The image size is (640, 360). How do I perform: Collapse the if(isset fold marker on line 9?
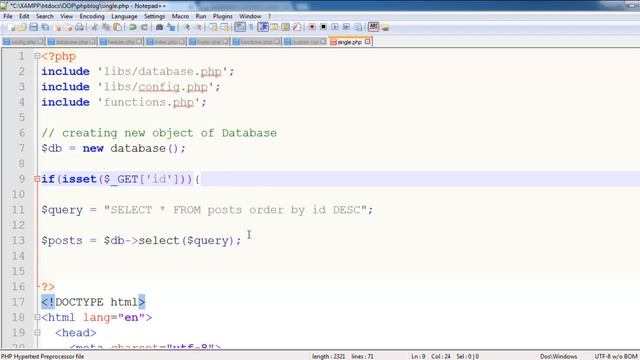click(x=37, y=179)
